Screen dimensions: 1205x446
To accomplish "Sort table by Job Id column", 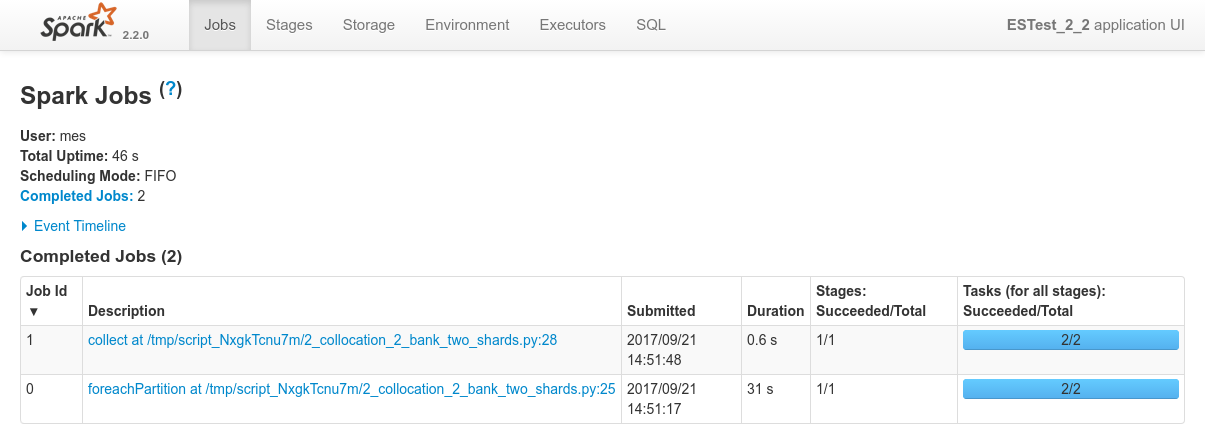I will pyautogui.click(x=46, y=300).
